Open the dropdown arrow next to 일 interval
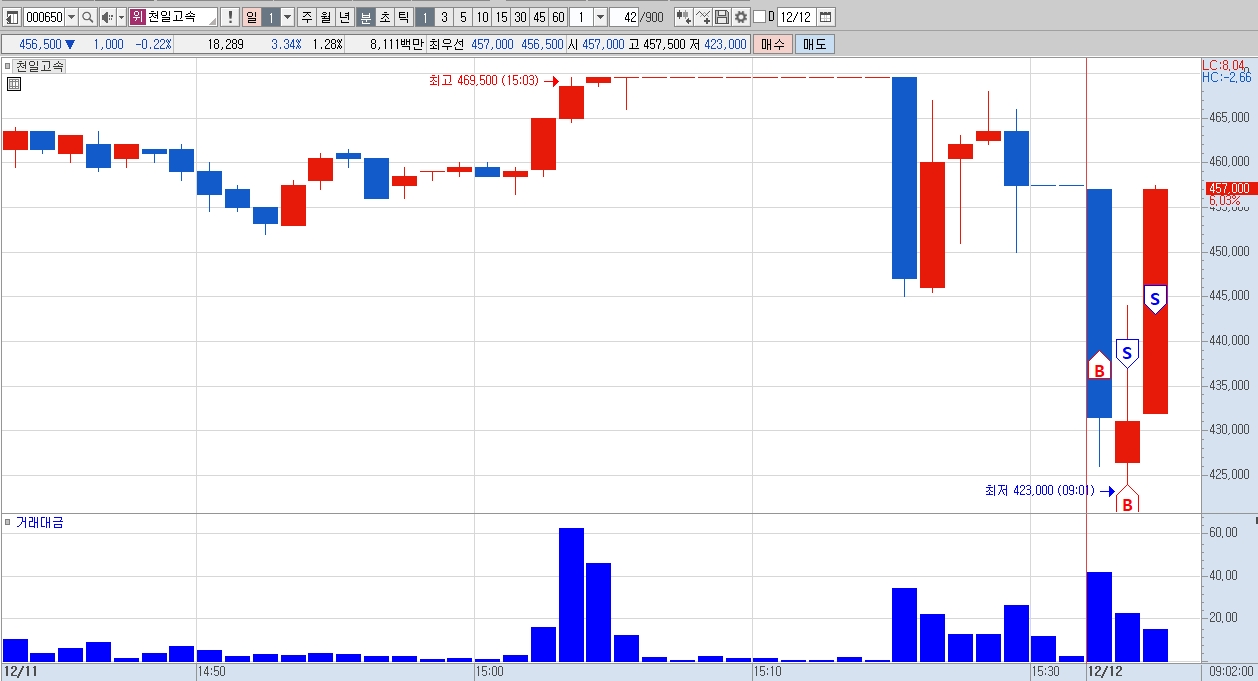Screen dimensions: 1258x681 [287, 17]
